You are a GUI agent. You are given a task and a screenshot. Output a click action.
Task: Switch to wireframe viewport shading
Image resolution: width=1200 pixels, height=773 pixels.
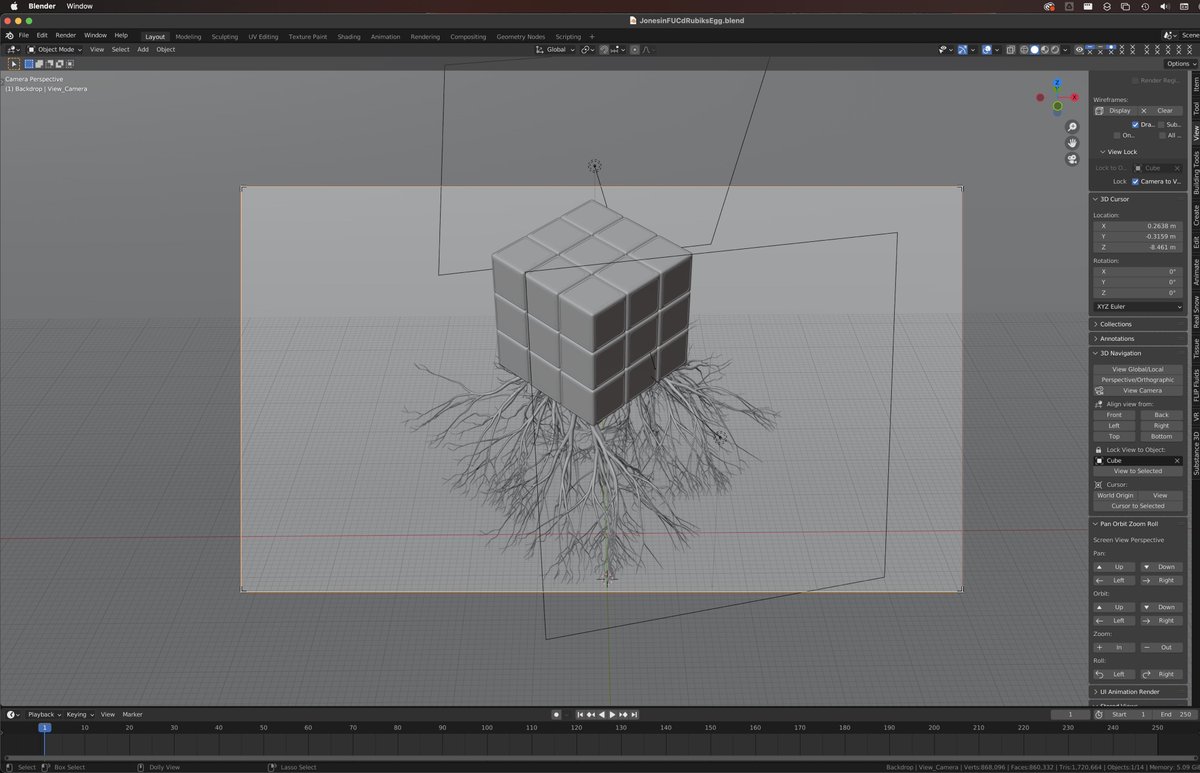(1024, 49)
